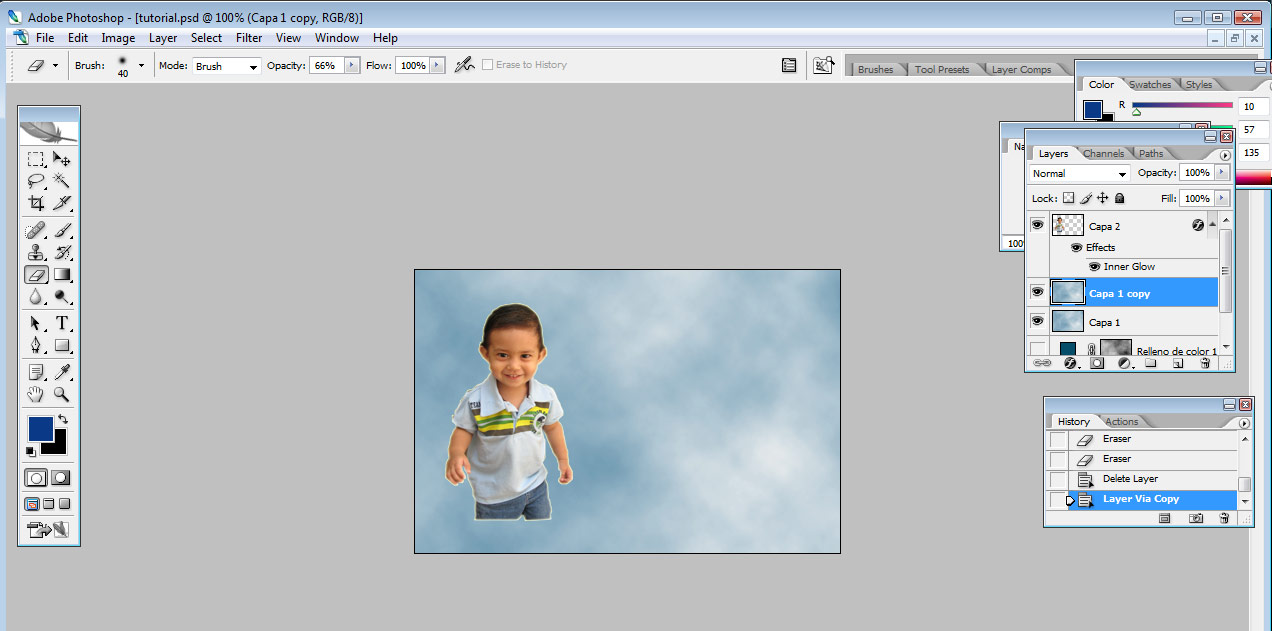The width and height of the screenshot is (1272, 631).
Task: Toggle Lock all for the layer
Action: [1119, 198]
